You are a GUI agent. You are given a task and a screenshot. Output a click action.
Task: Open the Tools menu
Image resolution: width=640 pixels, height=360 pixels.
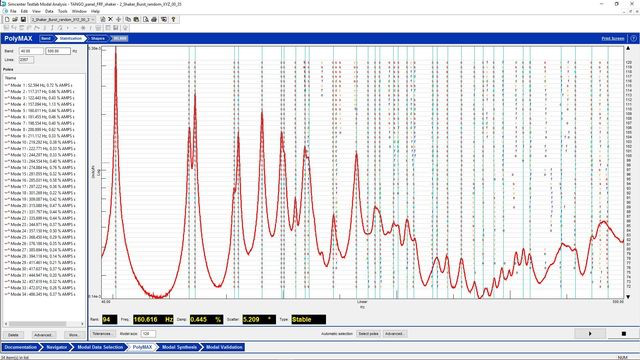[x=62, y=11]
